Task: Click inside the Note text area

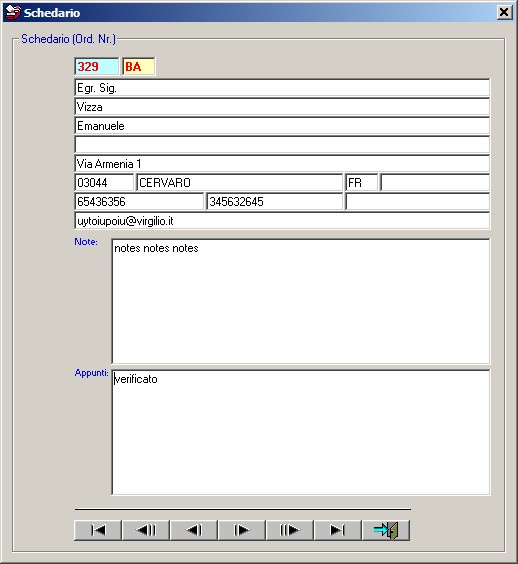Action: click(x=301, y=301)
